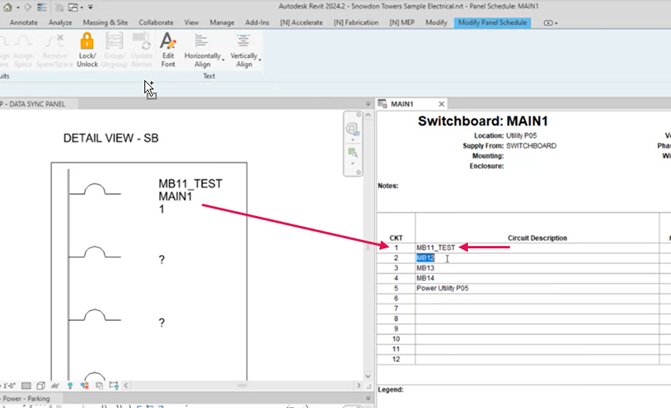Click left arrow of horizontal scrollbar

[x=126, y=385]
